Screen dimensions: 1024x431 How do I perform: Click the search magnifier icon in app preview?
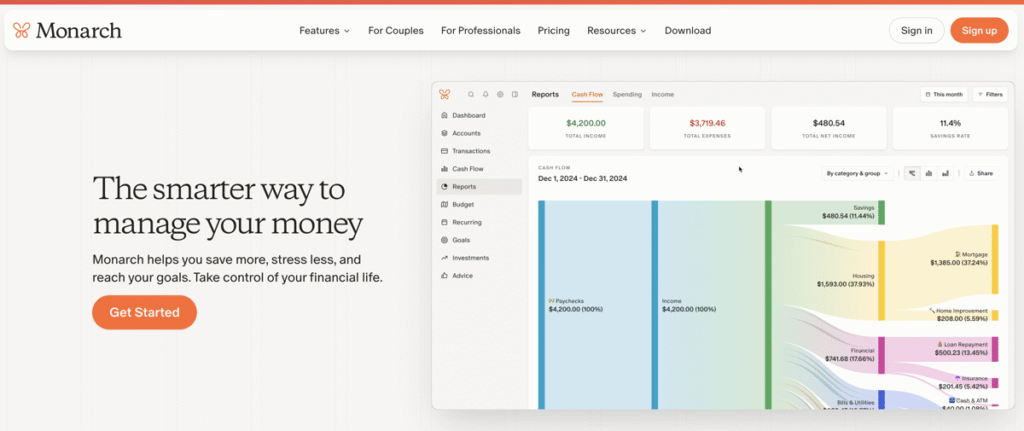[471, 94]
